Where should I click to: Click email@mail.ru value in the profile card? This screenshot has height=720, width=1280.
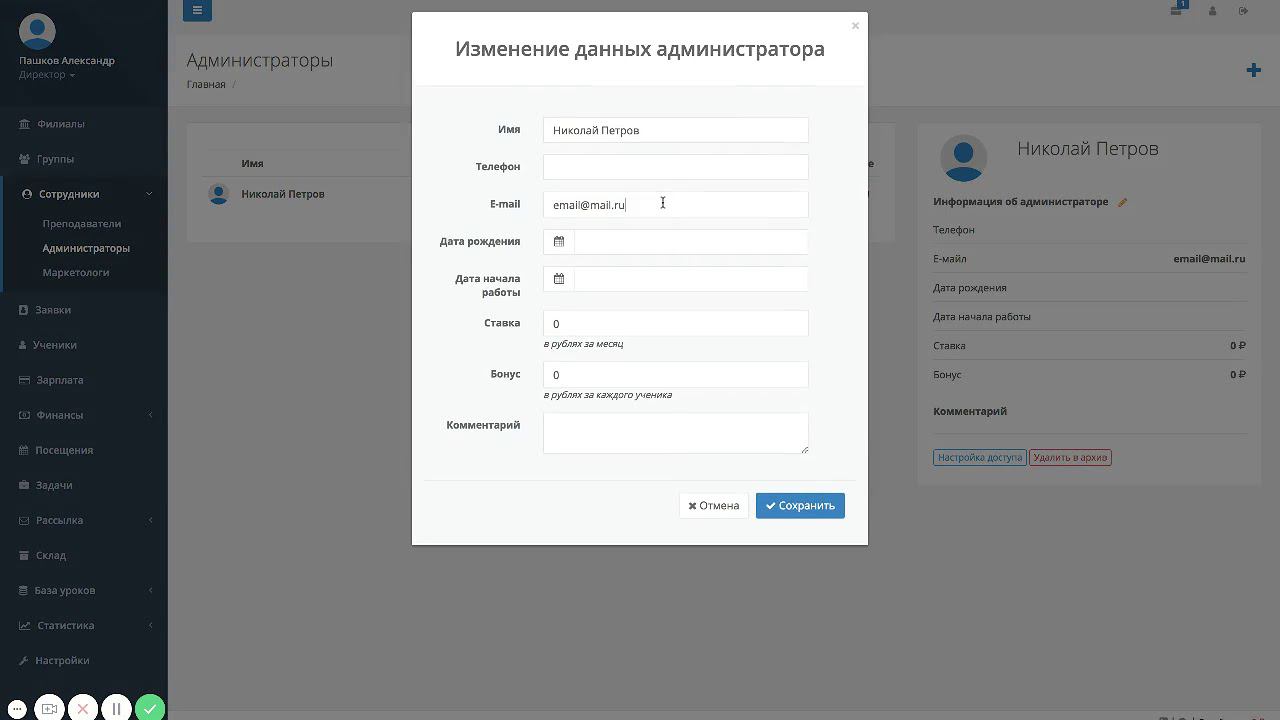pos(1209,259)
